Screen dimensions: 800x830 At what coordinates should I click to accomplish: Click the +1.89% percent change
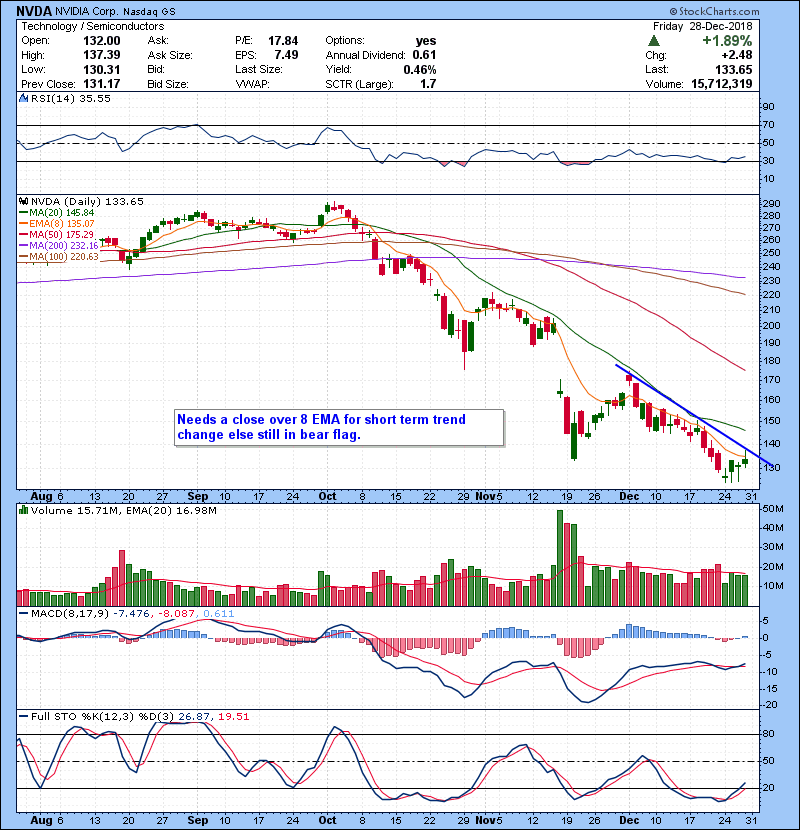[727, 41]
